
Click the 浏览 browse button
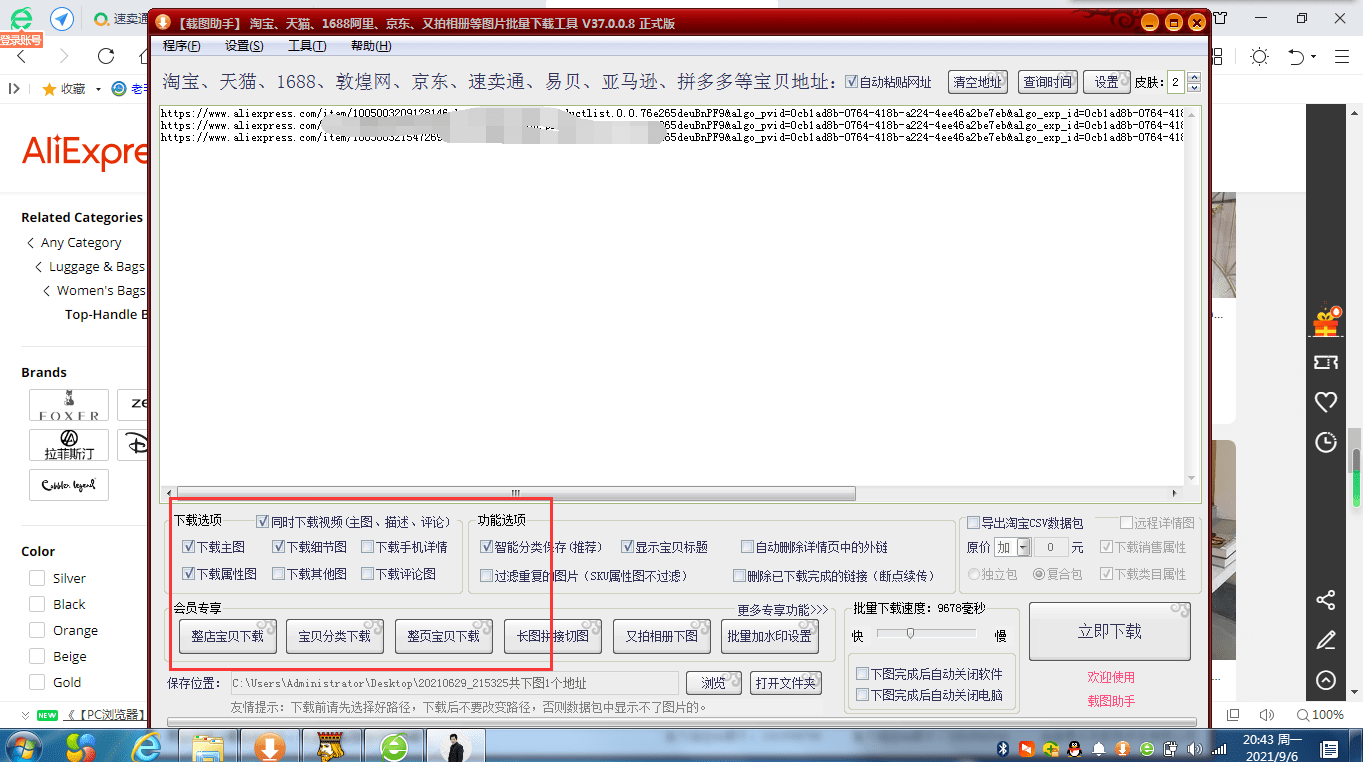(x=713, y=683)
